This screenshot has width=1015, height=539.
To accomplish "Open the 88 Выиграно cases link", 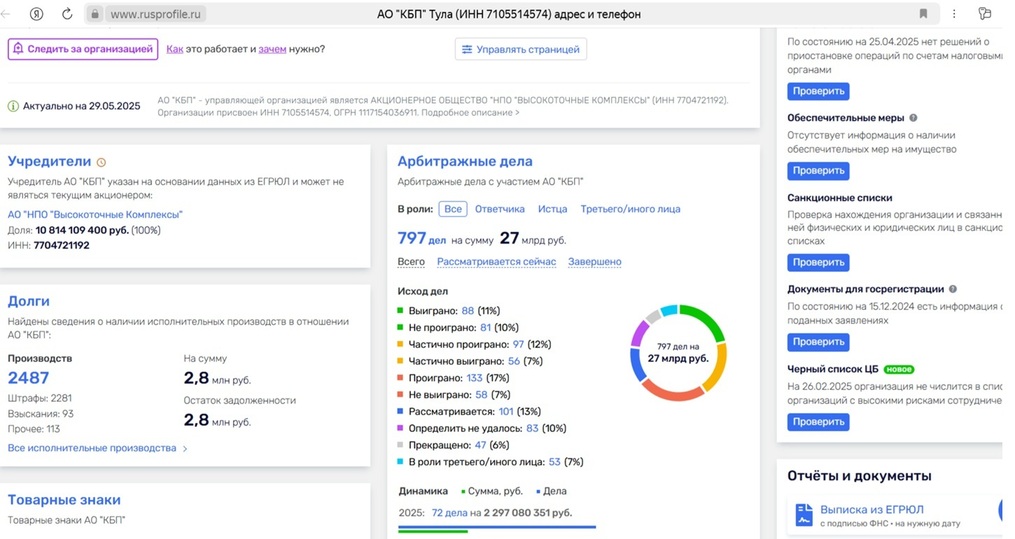I will coord(467,311).
